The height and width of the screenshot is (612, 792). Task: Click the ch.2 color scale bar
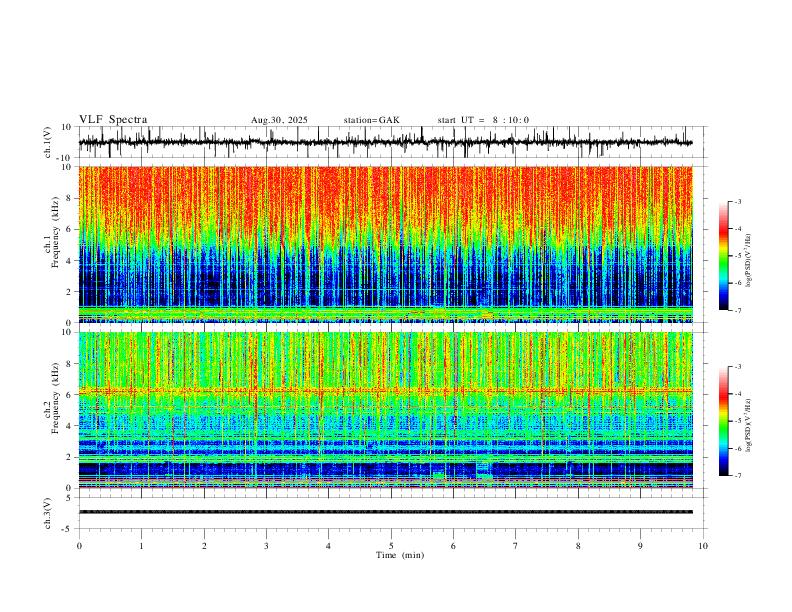pos(723,421)
